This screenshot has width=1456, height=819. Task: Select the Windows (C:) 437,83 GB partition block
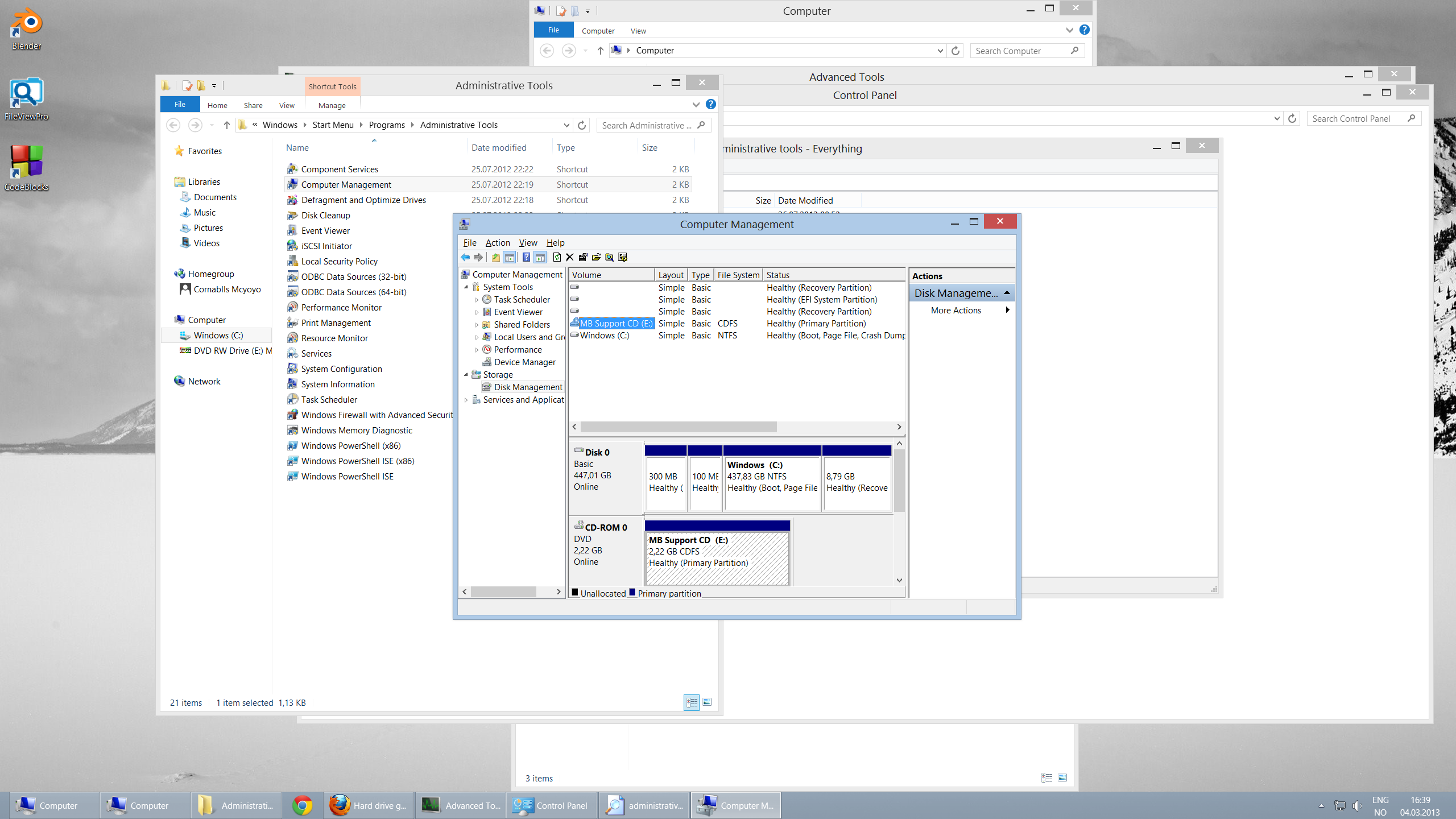click(772, 478)
